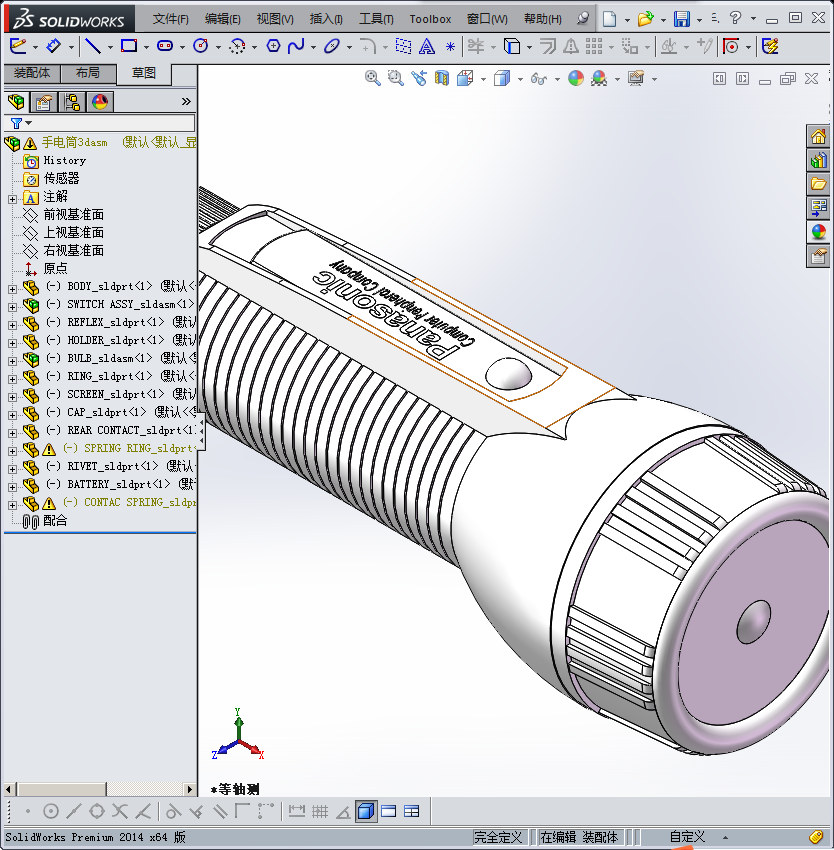Open the 视图(V) menu
This screenshot has width=834, height=850.
click(275, 19)
